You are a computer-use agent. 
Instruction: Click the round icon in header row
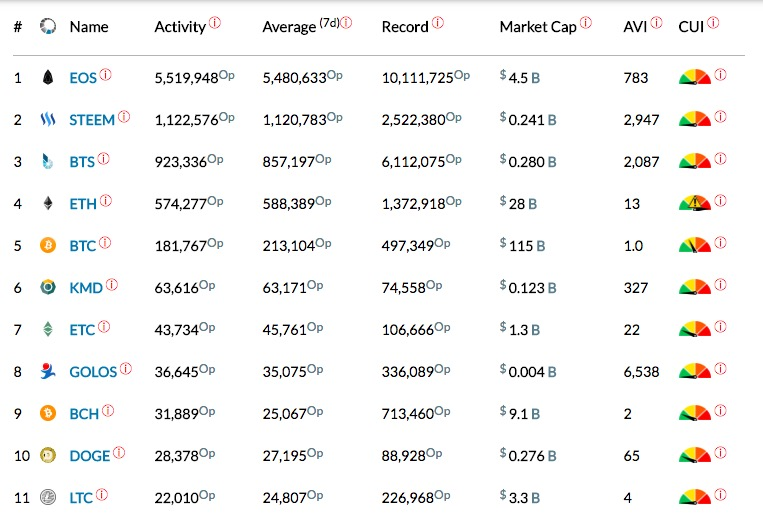47,27
